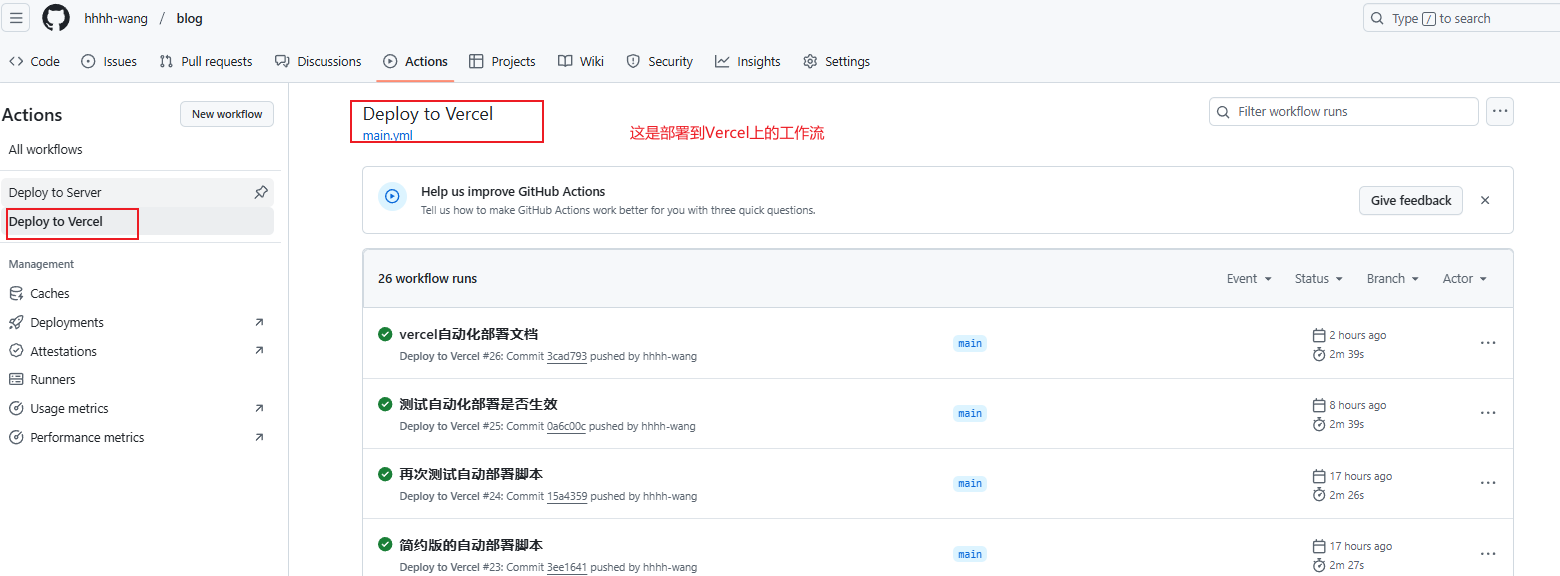Select the Deploy to Vercel workflow
Image resolution: width=1560 pixels, height=576 pixels.
click(137, 221)
